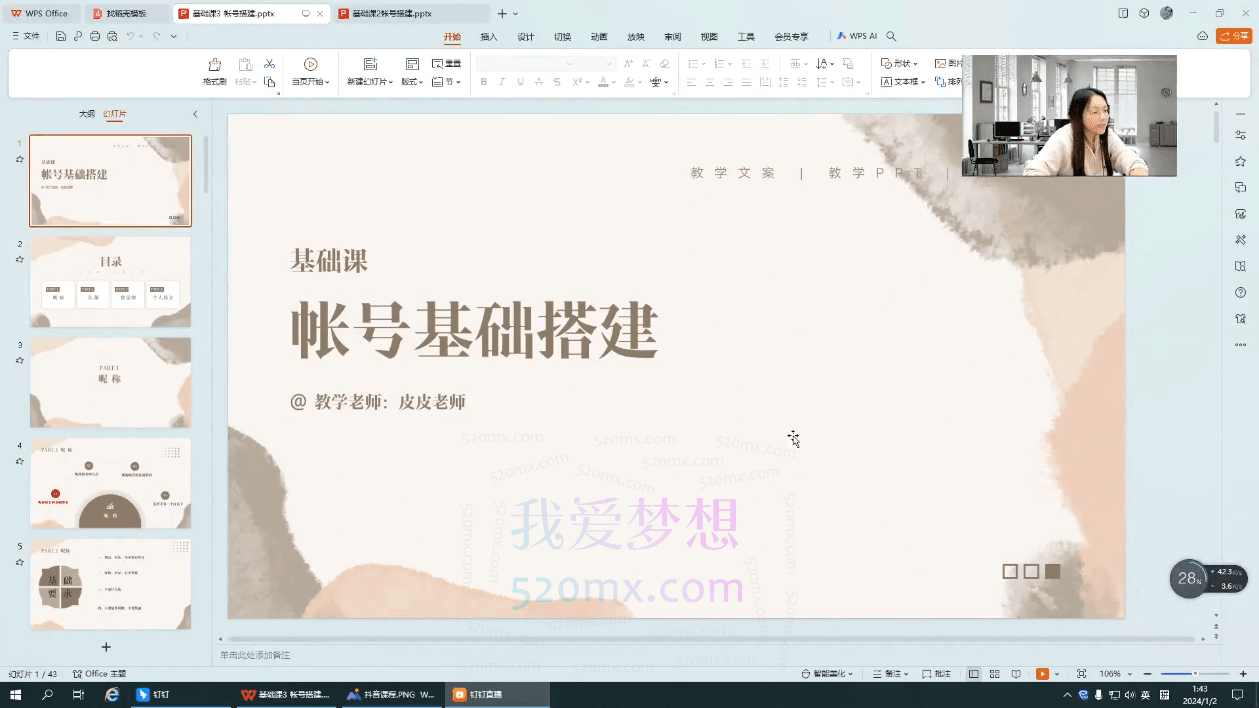Click the Undo arrow icon
The image size is (1259, 708).
tap(130, 36)
